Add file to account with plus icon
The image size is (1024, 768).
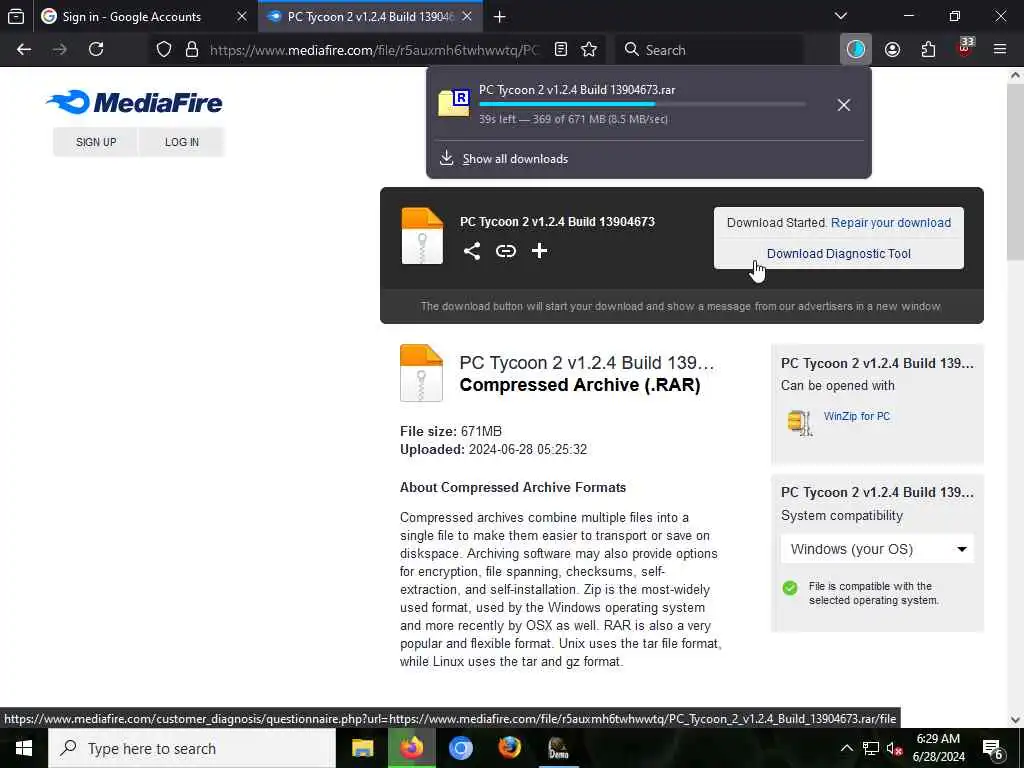(539, 251)
